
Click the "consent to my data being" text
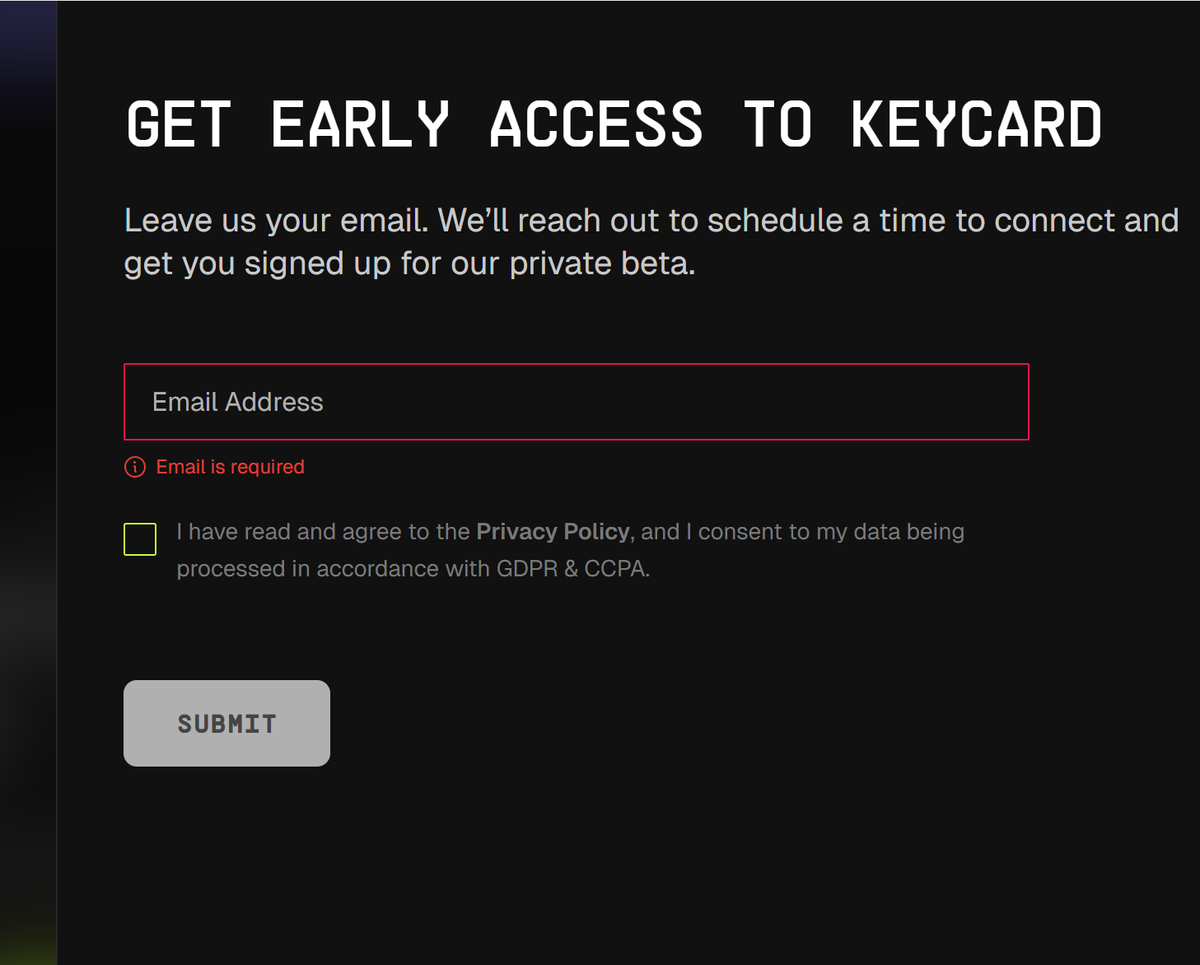[831, 532]
